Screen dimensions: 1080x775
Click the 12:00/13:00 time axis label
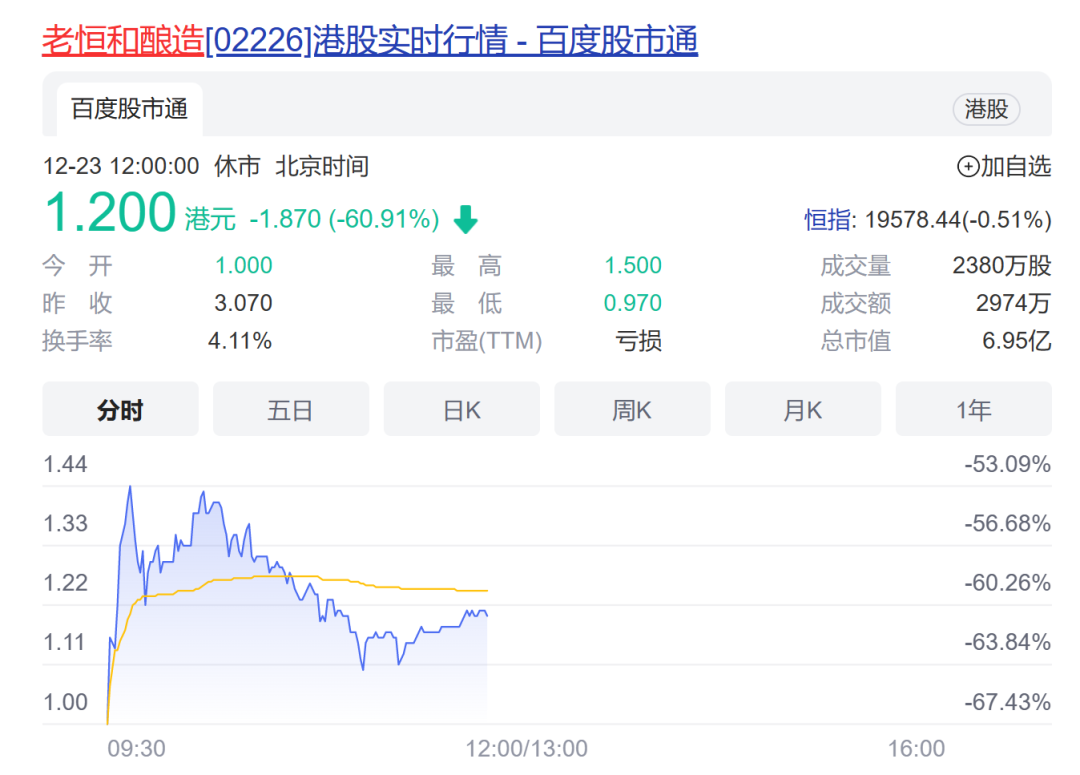coord(526,748)
